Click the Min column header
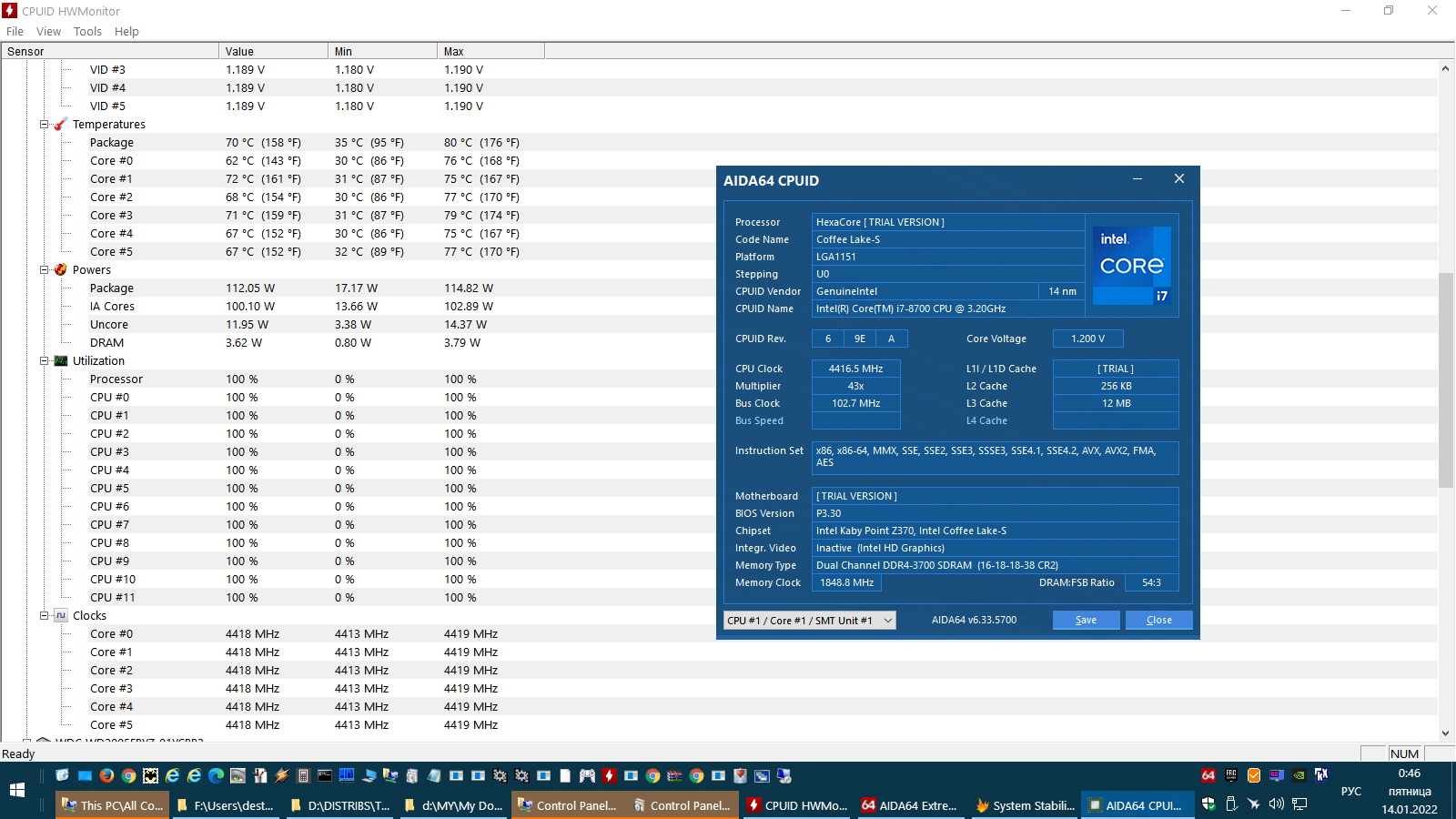This screenshot has width=1456, height=819. [382, 51]
